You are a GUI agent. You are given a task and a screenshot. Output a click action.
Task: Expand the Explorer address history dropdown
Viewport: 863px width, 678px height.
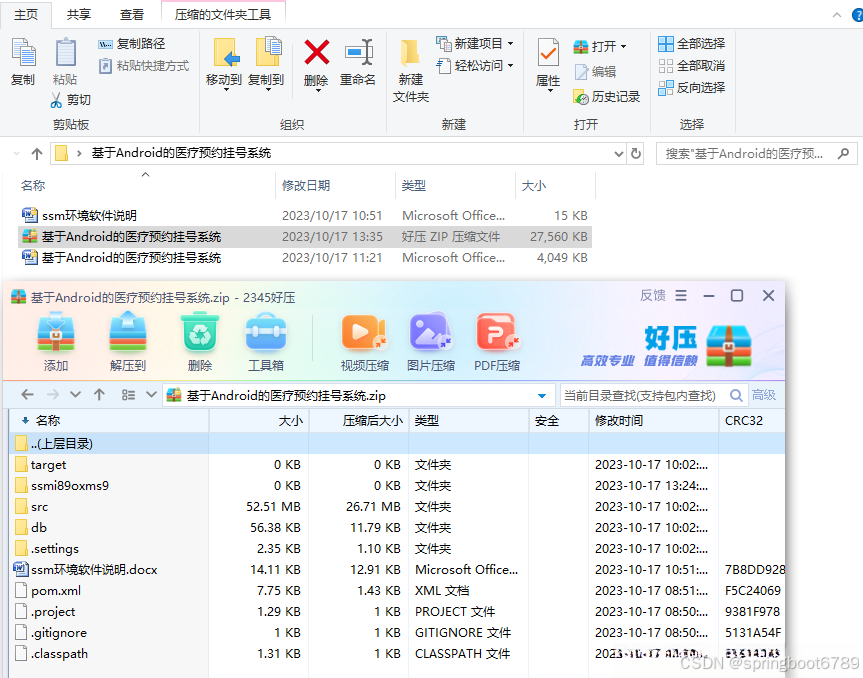click(619, 154)
